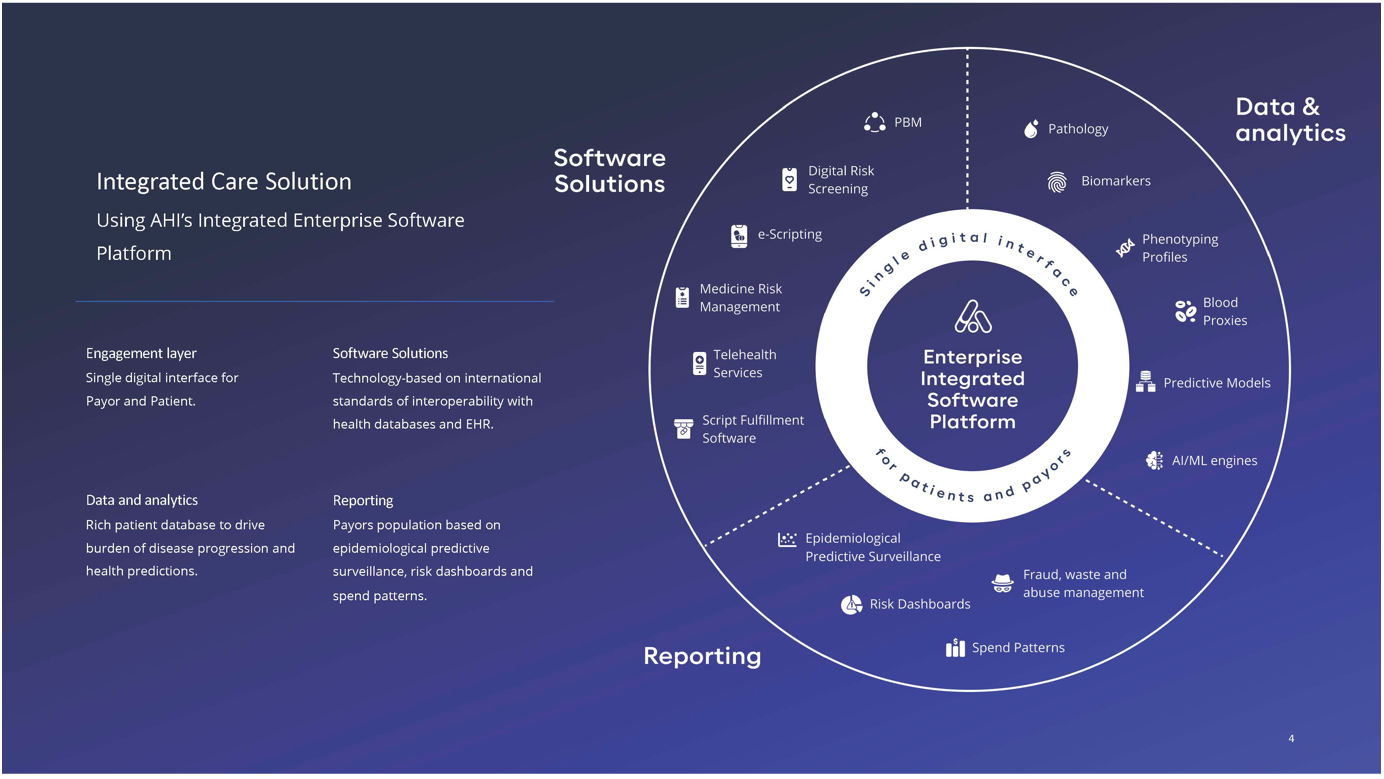Click the Spend Patterns bar chart icon
This screenshot has width=1384, height=779.
coord(955,648)
